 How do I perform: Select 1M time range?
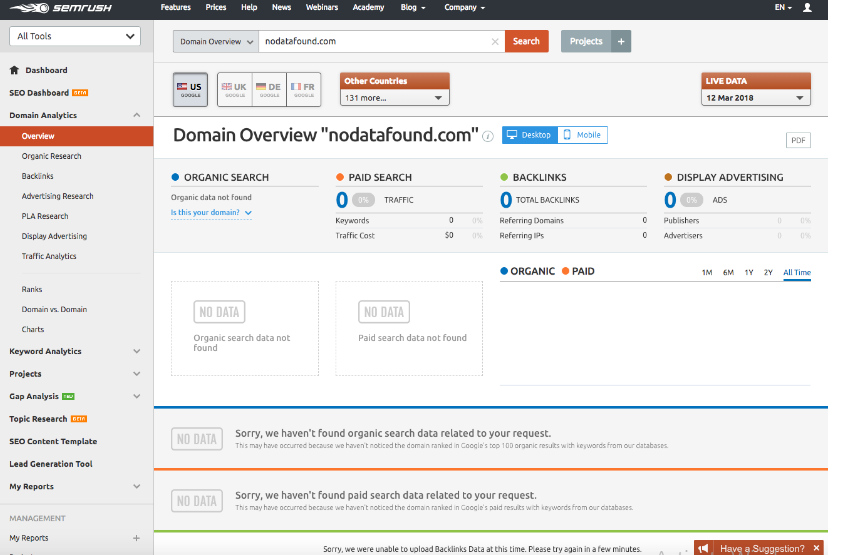707,272
